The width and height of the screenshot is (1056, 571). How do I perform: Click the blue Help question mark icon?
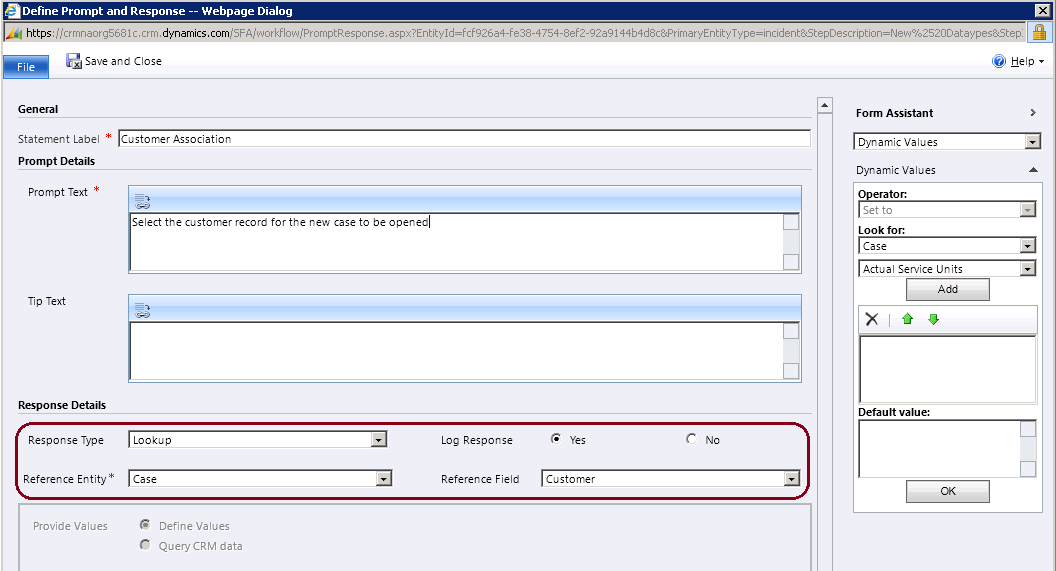tap(998, 62)
